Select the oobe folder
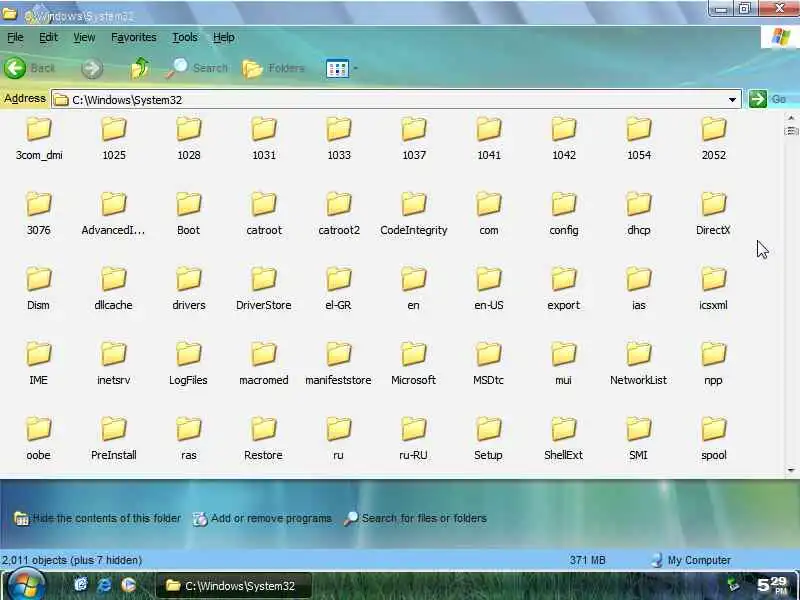 (38, 438)
